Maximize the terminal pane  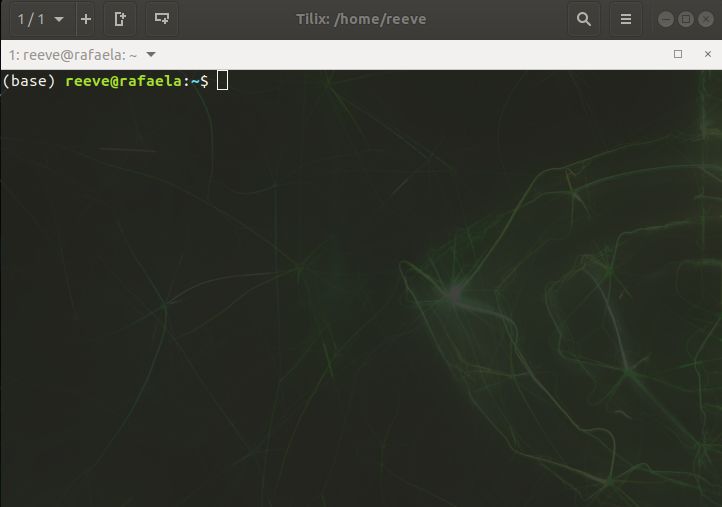pyautogui.click(x=678, y=54)
